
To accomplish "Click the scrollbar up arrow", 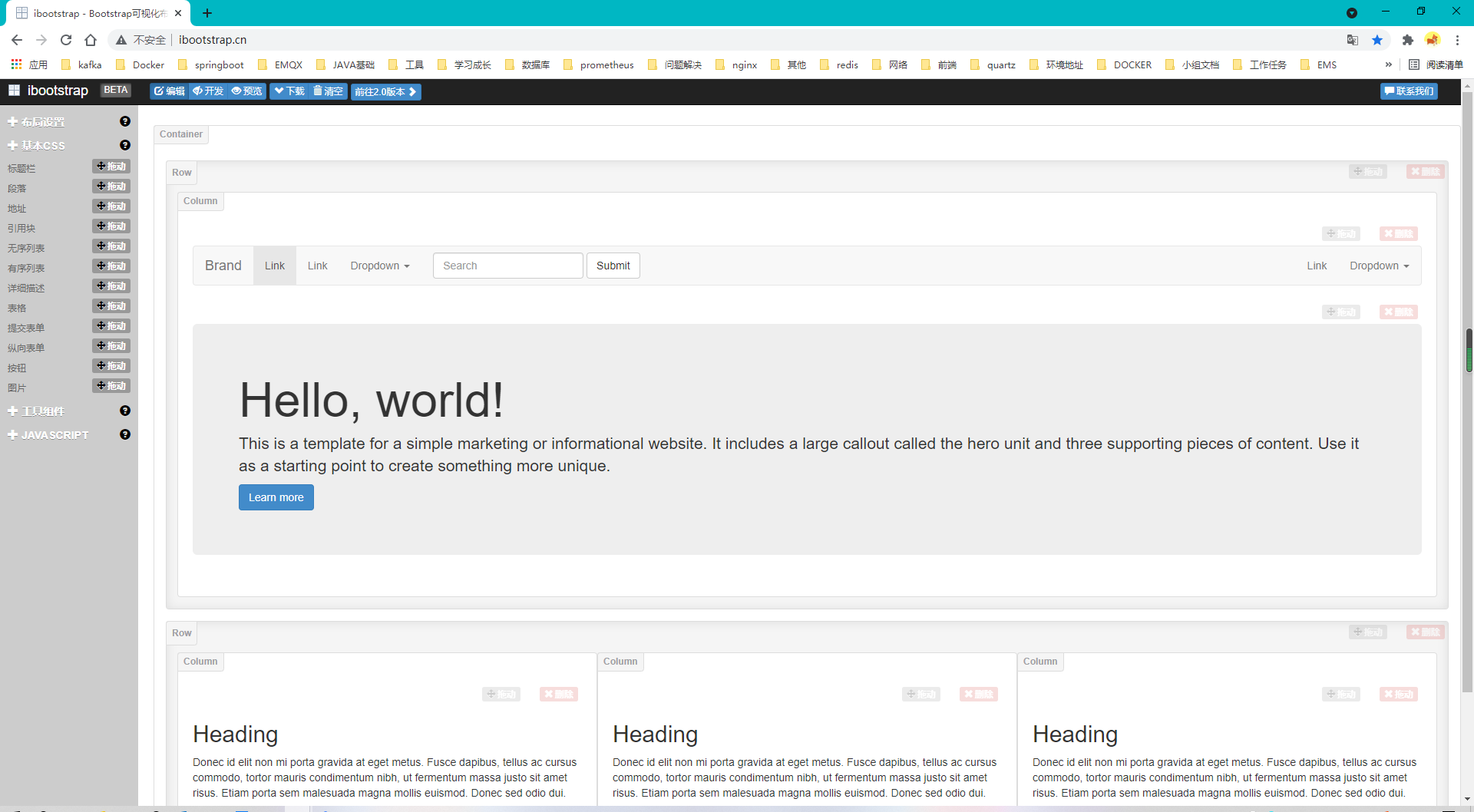I will pos(1468,84).
